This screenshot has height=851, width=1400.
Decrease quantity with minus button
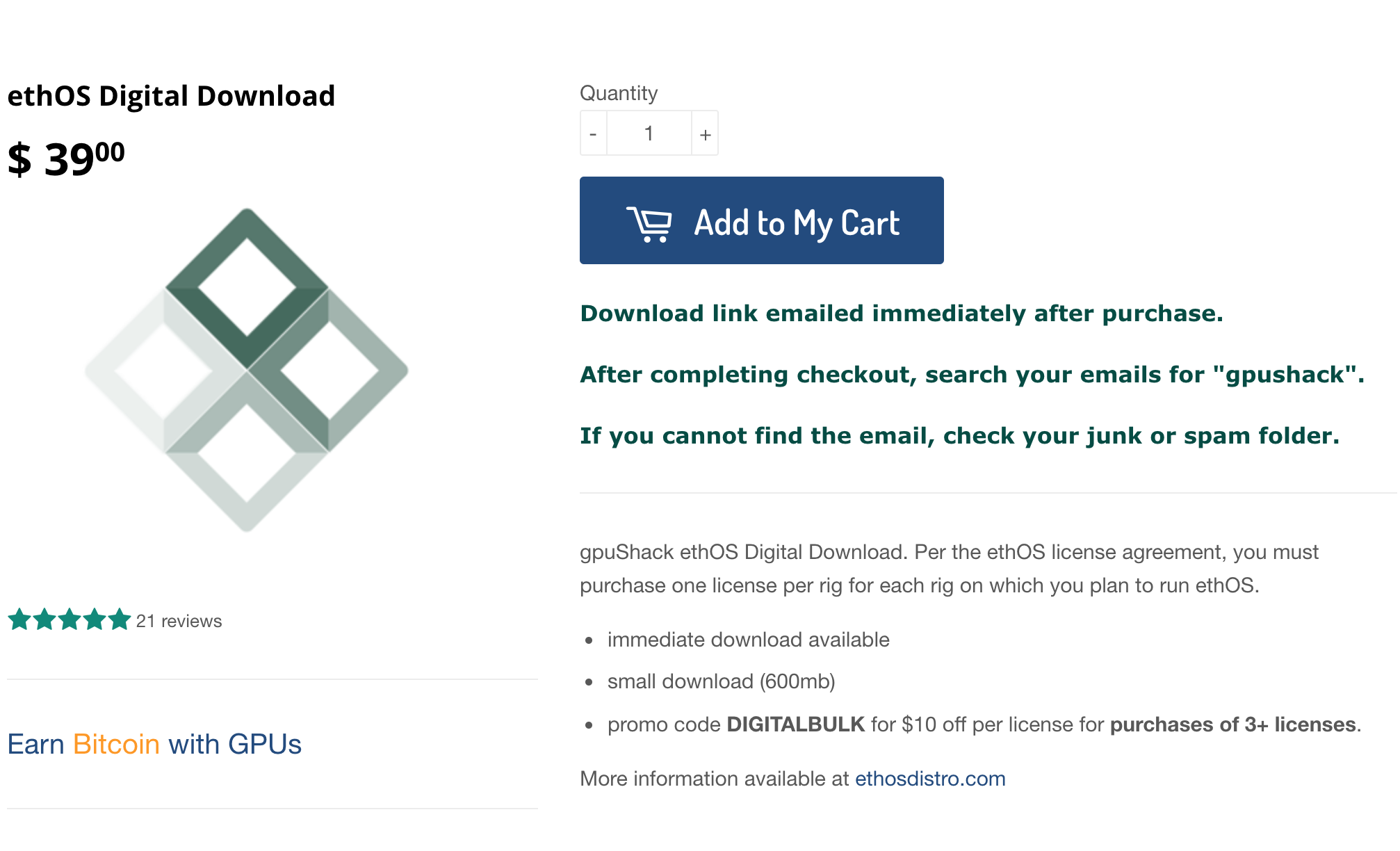594,133
